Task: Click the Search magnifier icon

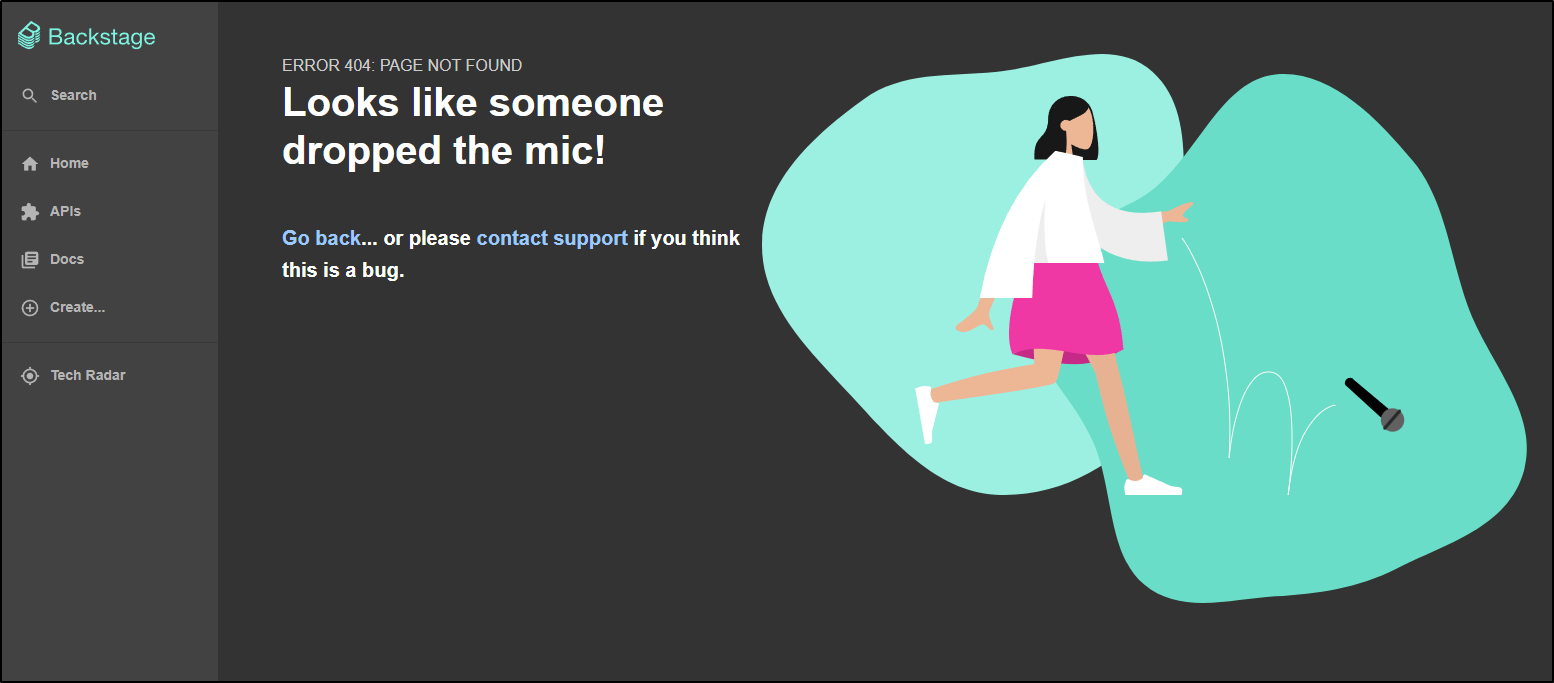Action: click(x=30, y=96)
